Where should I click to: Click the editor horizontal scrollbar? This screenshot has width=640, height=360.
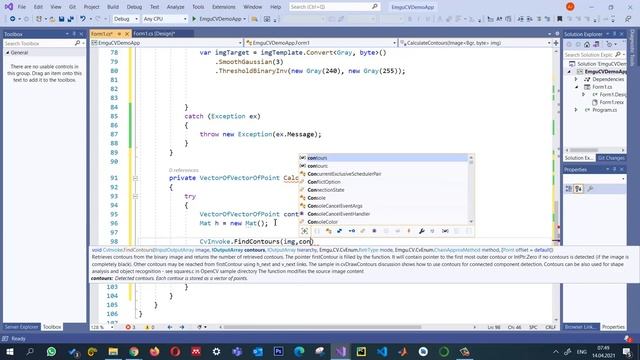point(322,327)
